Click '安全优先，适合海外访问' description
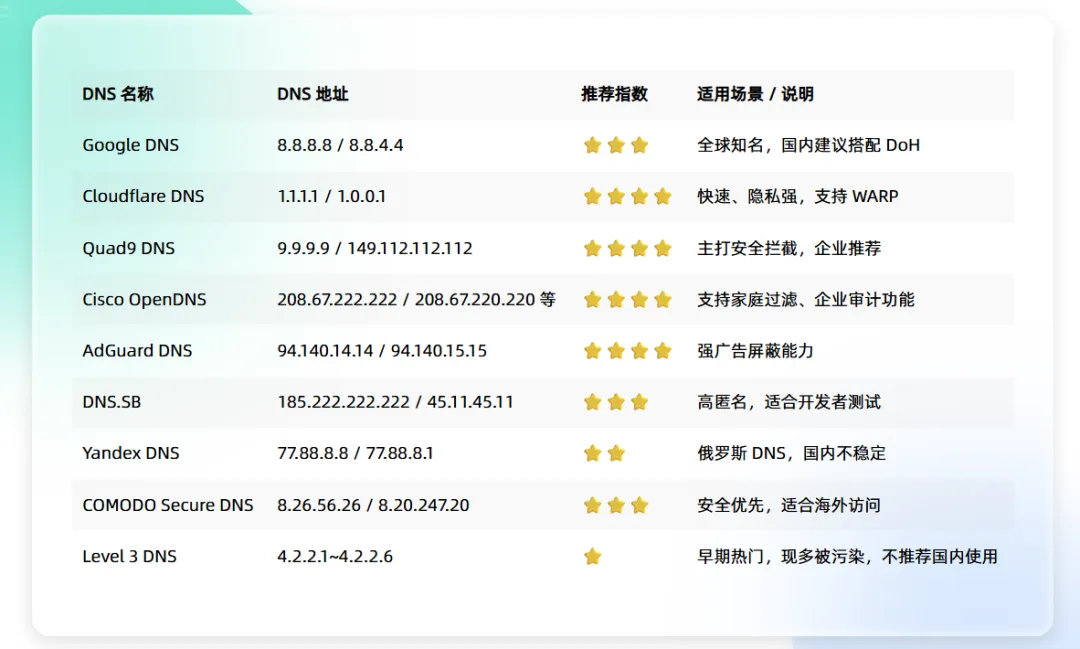Viewport: 1080px width, 649px height. pos(789,505)
